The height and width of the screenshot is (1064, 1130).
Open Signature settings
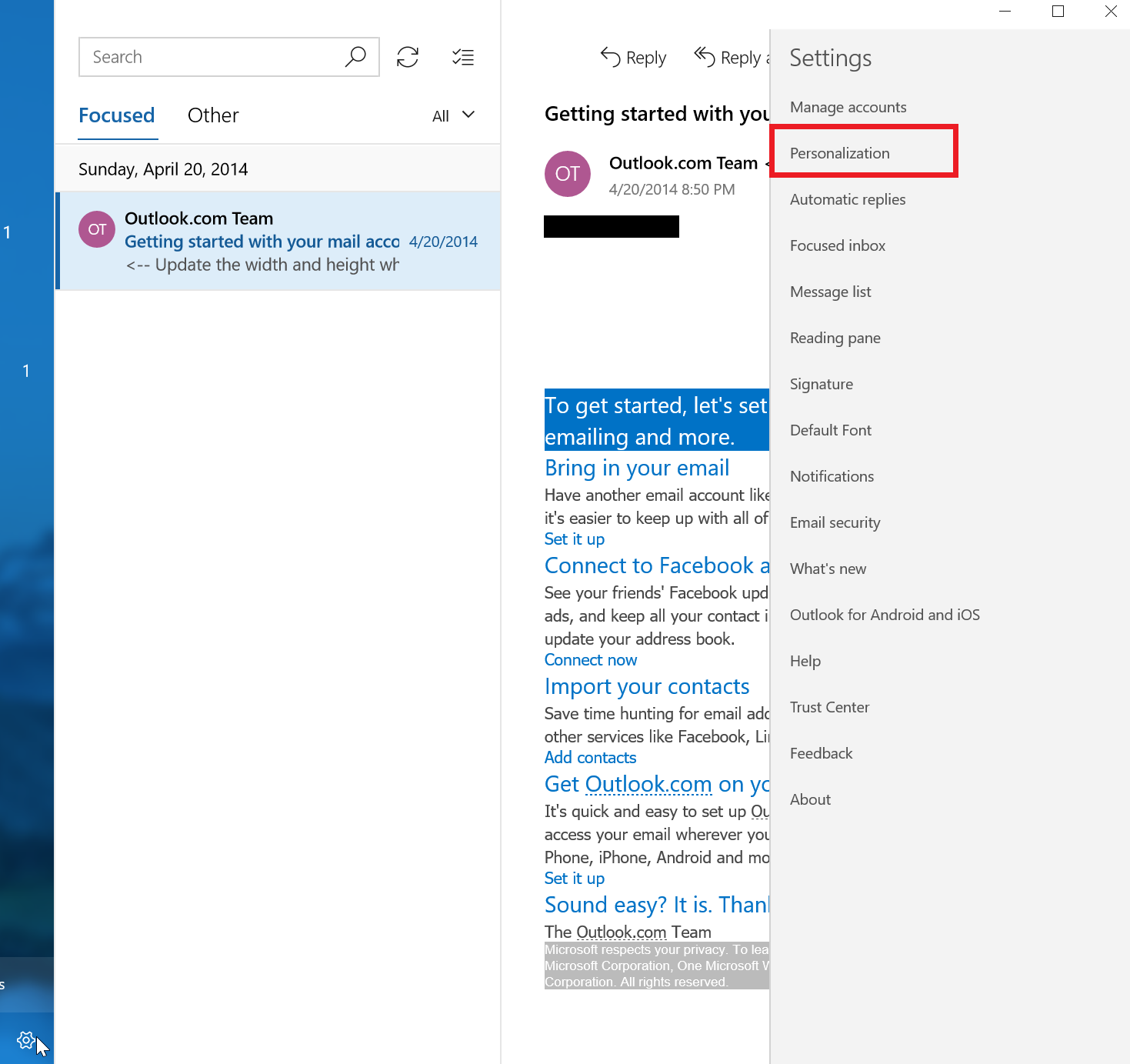tap(822, 384)
